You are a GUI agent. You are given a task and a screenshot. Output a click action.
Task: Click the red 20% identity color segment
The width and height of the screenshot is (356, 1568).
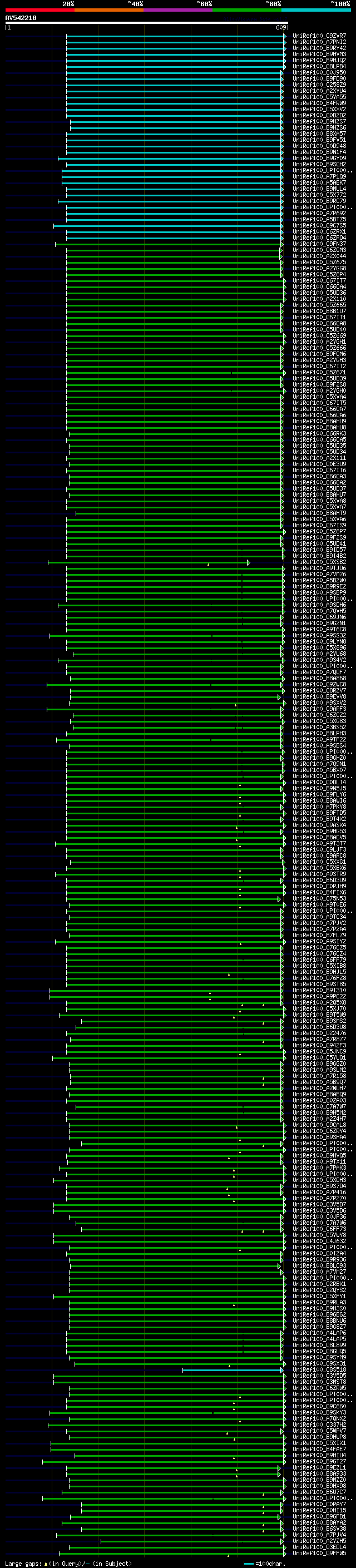click(x=39, y=11)
